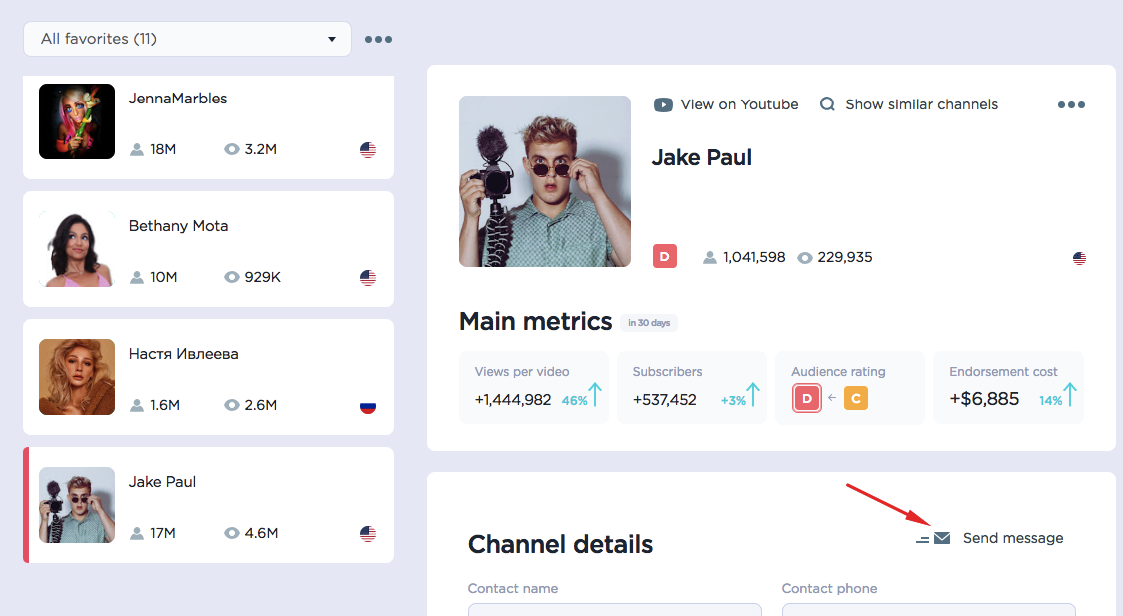Click subscribers icon beside 1,041,598
Viewport: 1123px width, 616px height.
[x=710, y=257]
